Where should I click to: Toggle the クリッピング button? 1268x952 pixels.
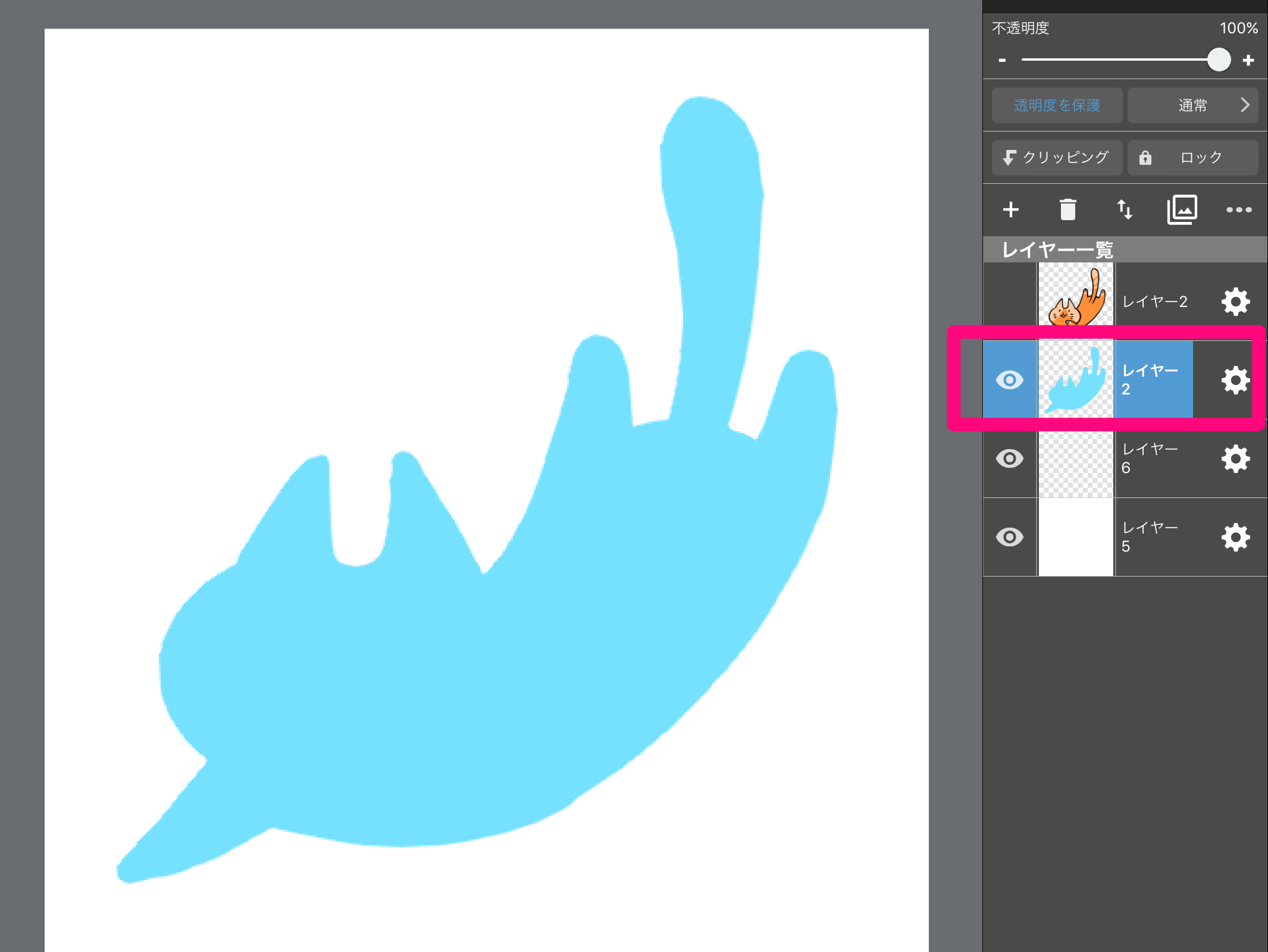pos(1057,158)
